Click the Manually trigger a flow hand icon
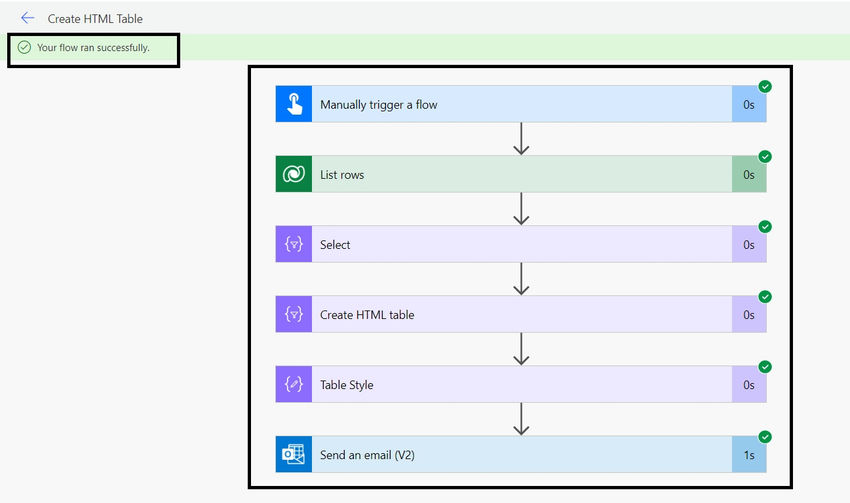The height and width of the screenshot is (503, 850). coord(294,104)
